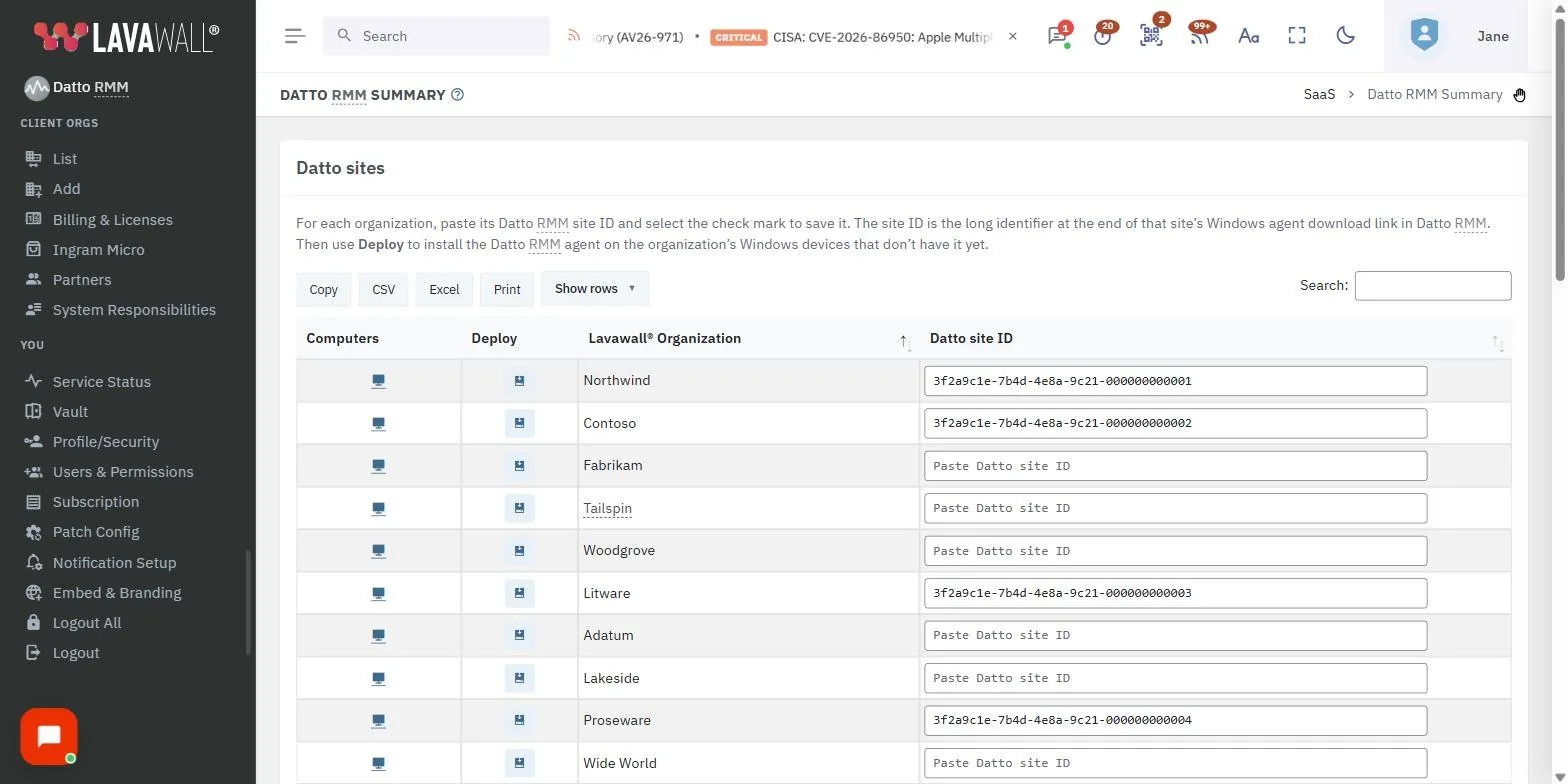Open the Jane user profile menu

[x=1456, y=36]
